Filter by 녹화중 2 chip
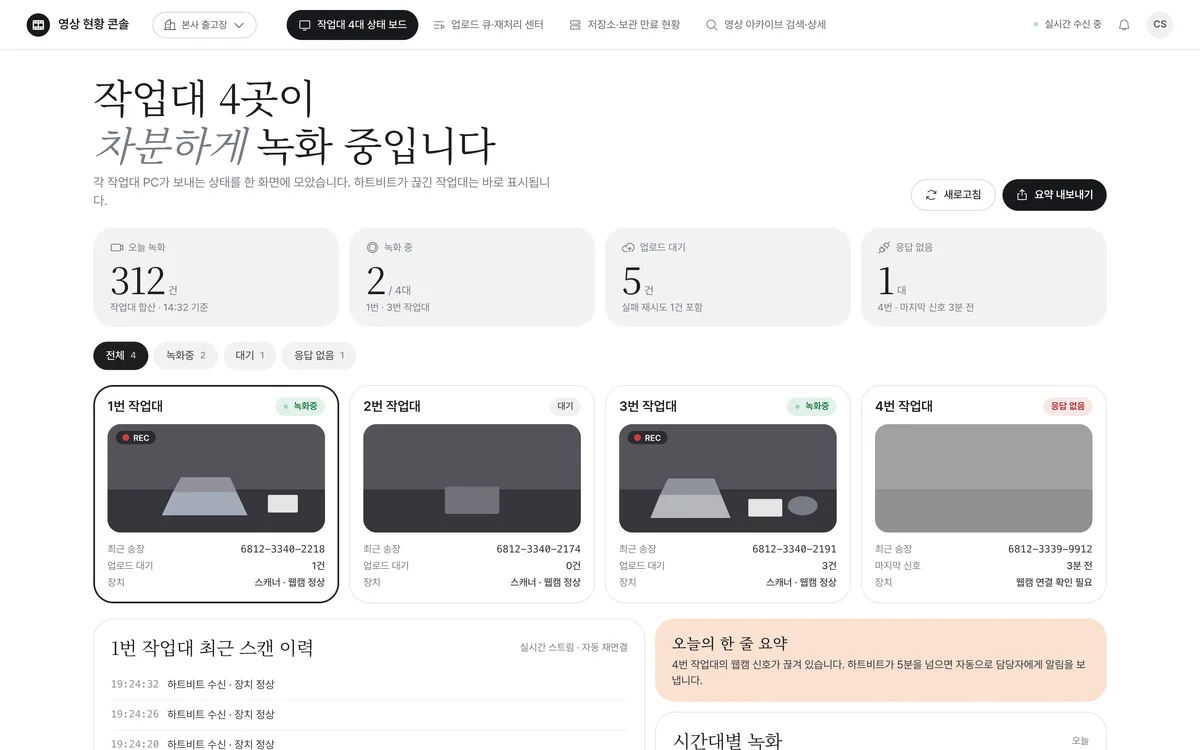Screen dimensions: 1200x750 point(185,355)
